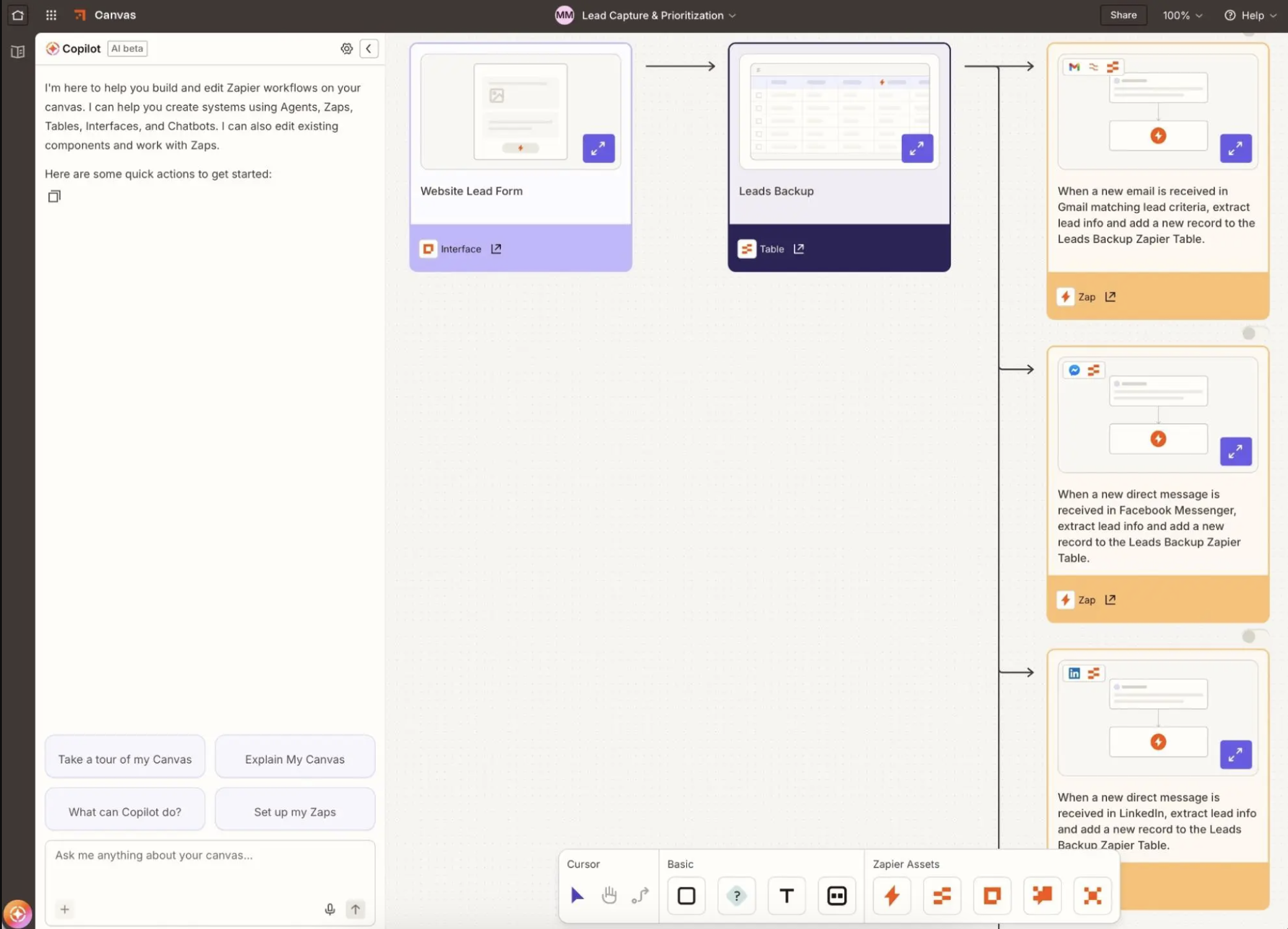Toggle the Facebook Messenger Zap switch
1288x929 pixels.
(1250, 333)
